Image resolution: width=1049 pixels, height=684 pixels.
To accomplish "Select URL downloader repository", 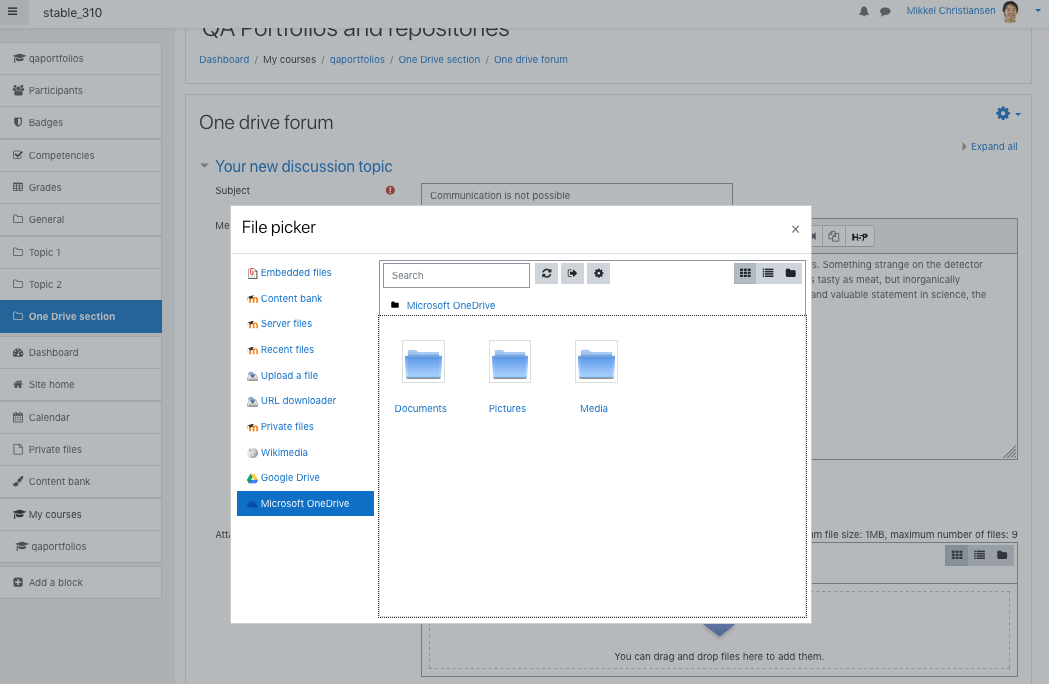I will [x=298, y=400].
